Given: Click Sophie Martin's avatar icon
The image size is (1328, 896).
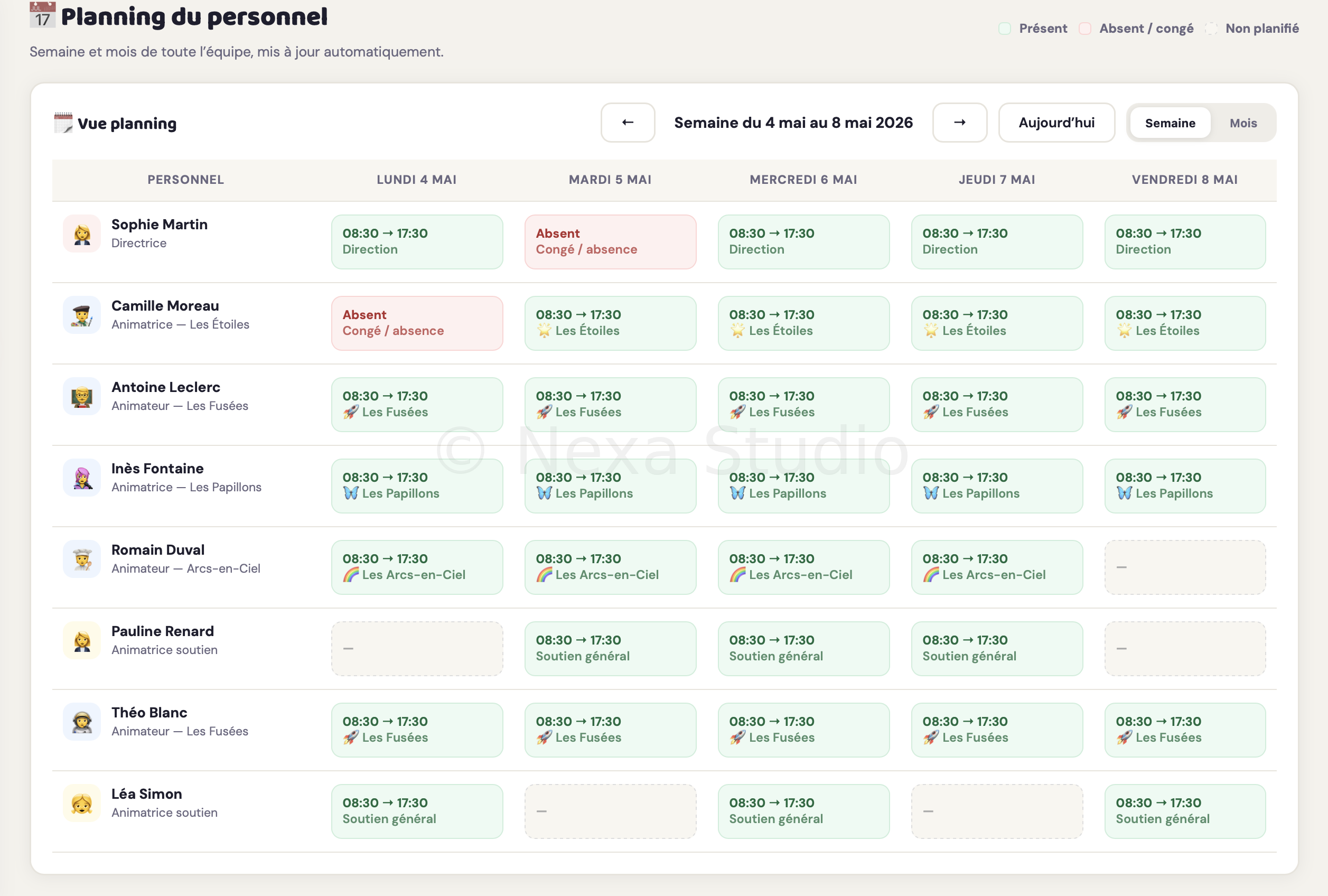Looking at the screenshot, I should tap(82, 234).
